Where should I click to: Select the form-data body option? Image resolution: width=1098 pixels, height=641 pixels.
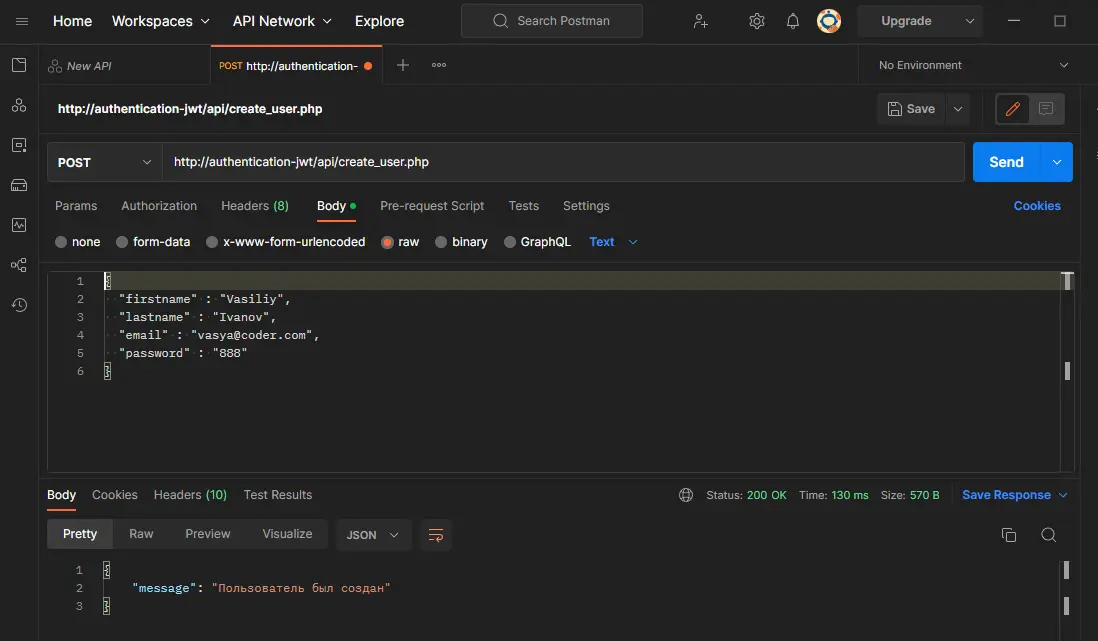click(122, 242)
